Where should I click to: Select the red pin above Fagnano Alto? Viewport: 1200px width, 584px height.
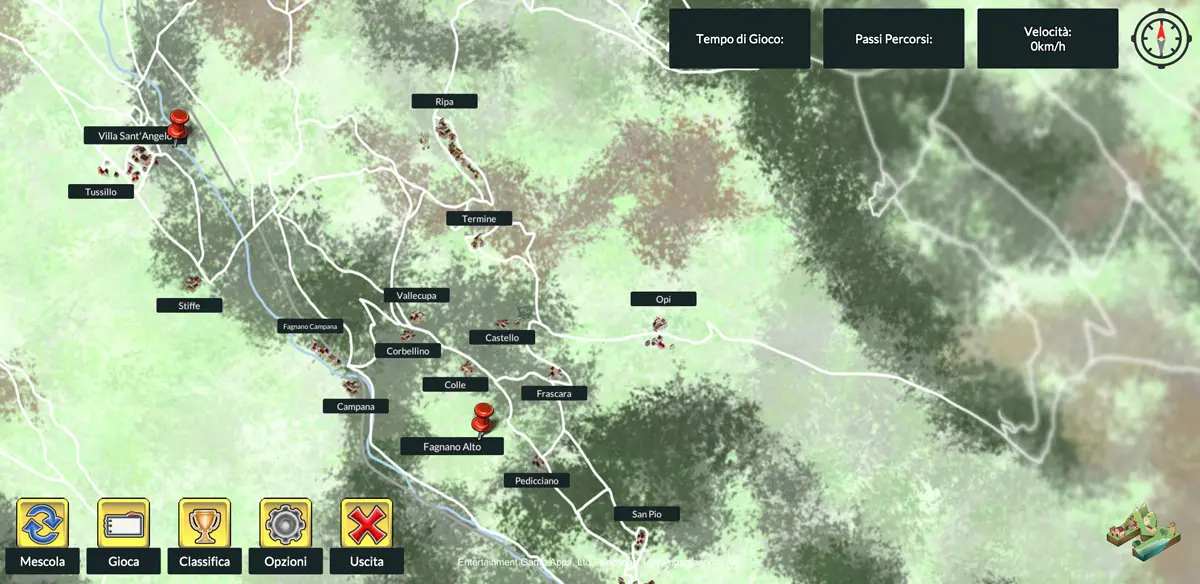point(484,420)
